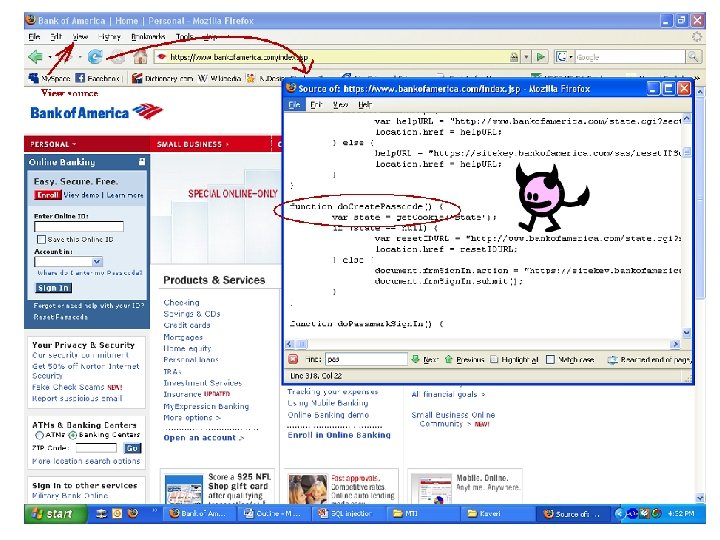
Task: Click the source window vertical scrollbar down arrow
Action: pyautogui.click(x=686, y=333)
